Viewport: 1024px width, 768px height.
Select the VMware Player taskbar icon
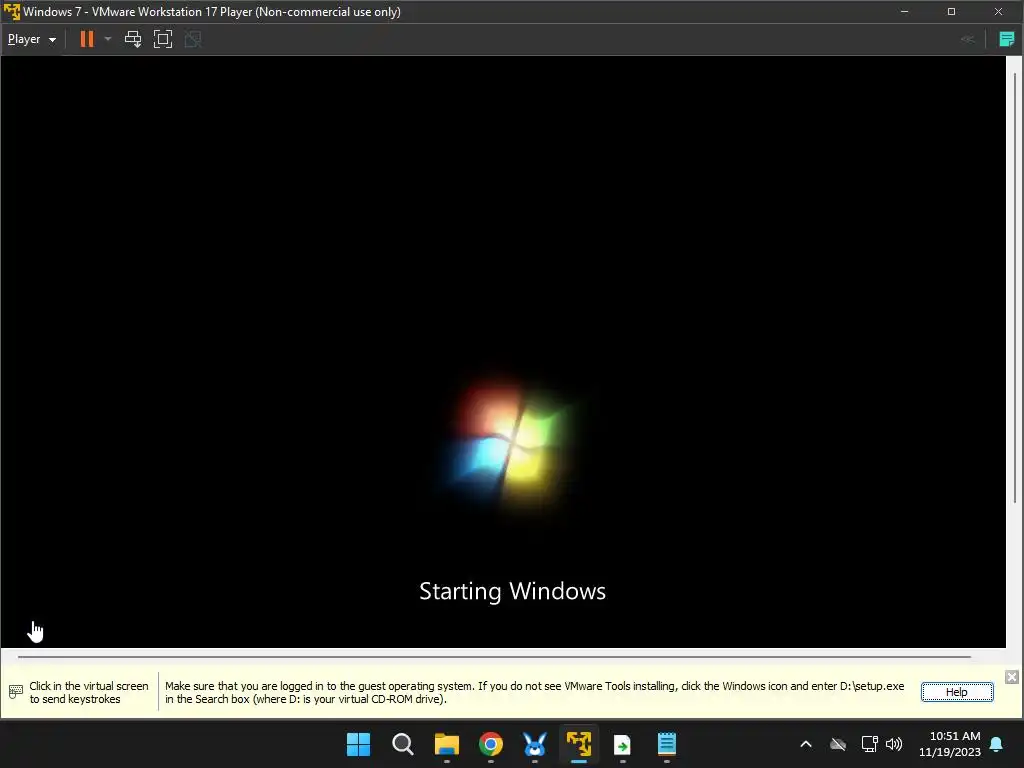pyautogui.click(x=579, y=744)
